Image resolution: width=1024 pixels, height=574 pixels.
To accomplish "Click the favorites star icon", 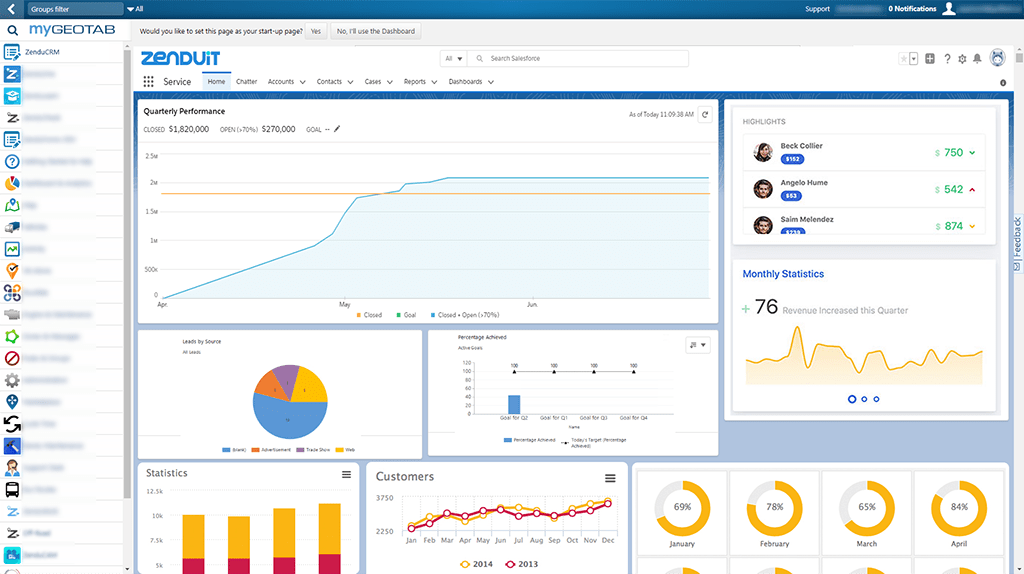I will click(x=904, y=59).
